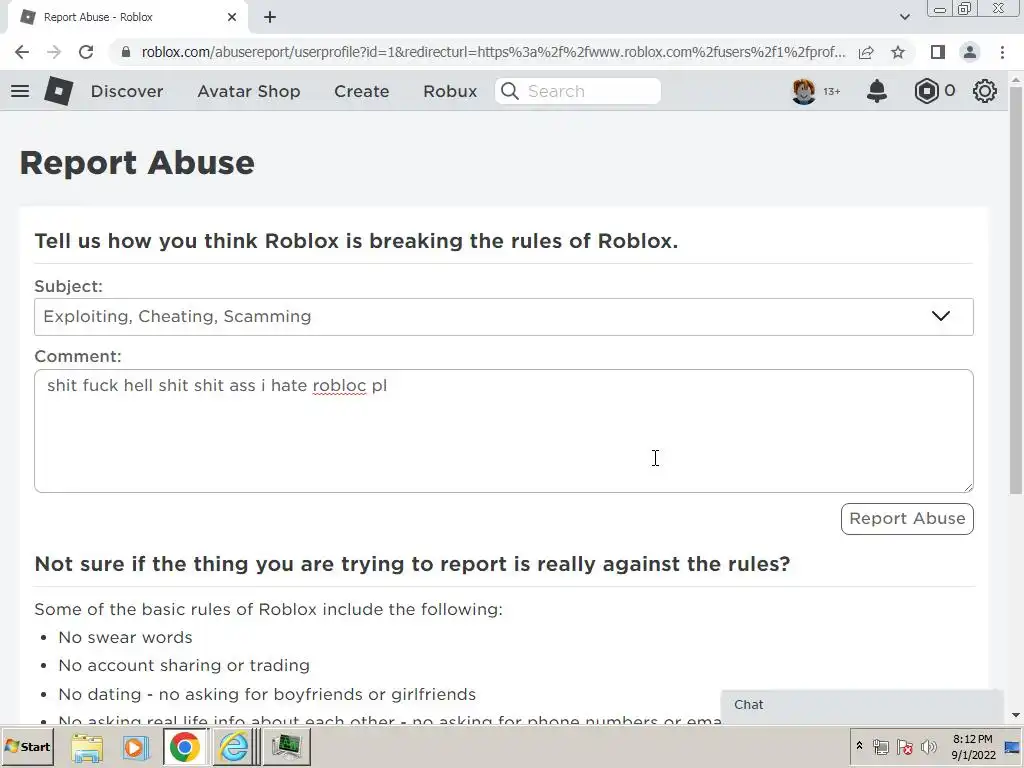Click inside the Comment text area

[x=504, y=431]
